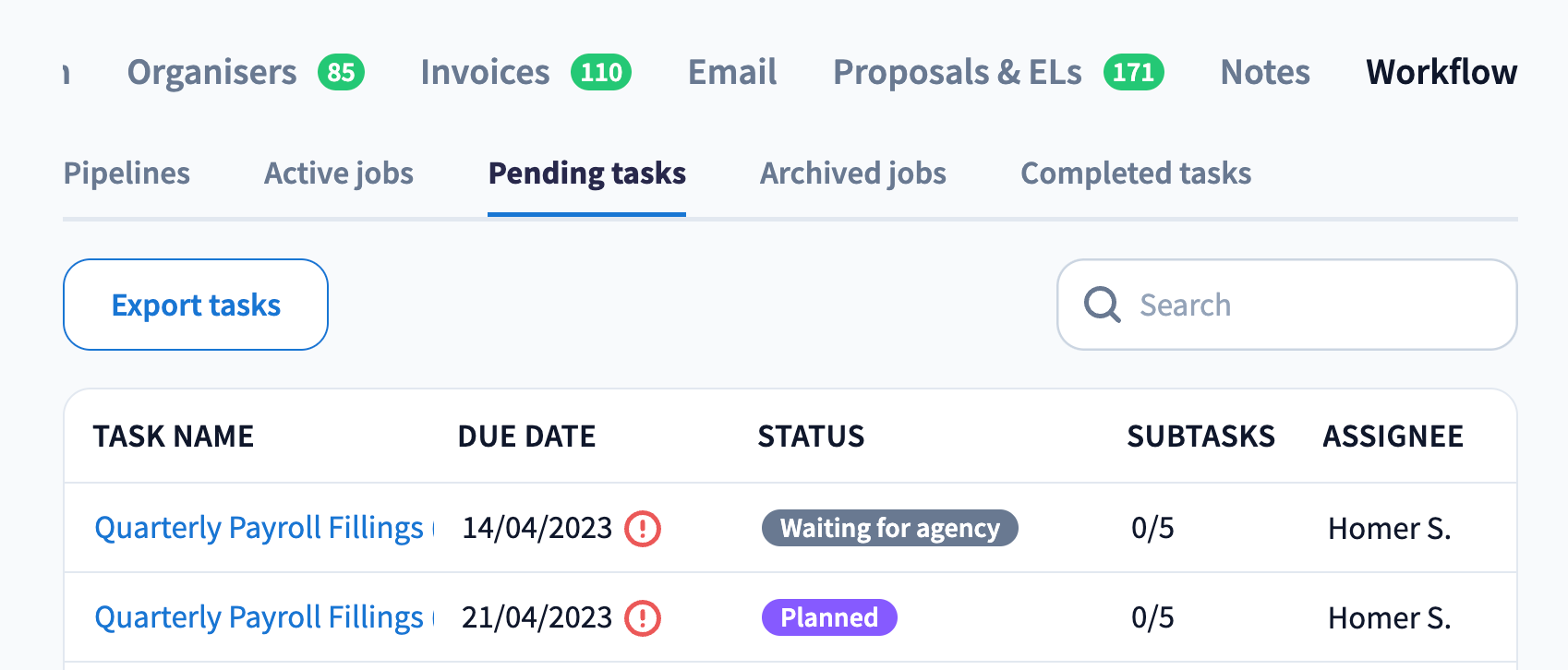
Task: Select the Pending tasks subtab
Action: pos(587,173)
